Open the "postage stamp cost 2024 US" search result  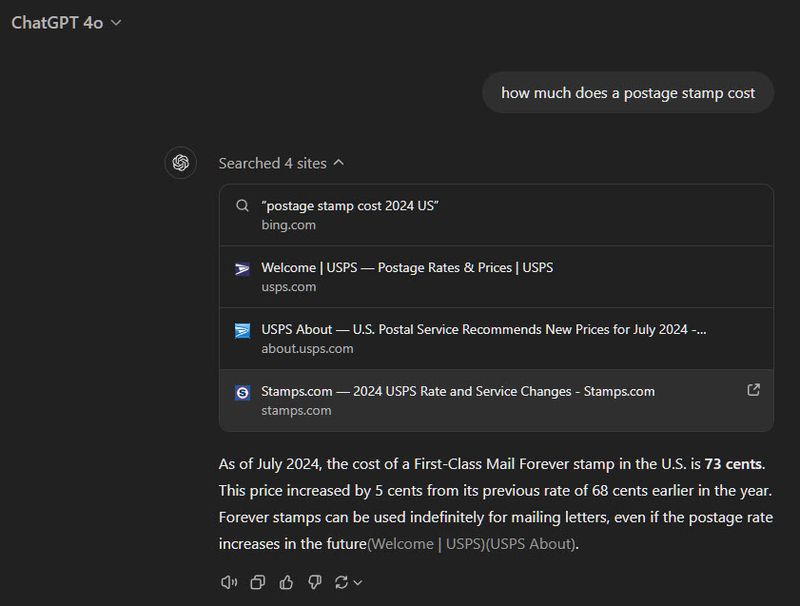(x=496, y=215)
